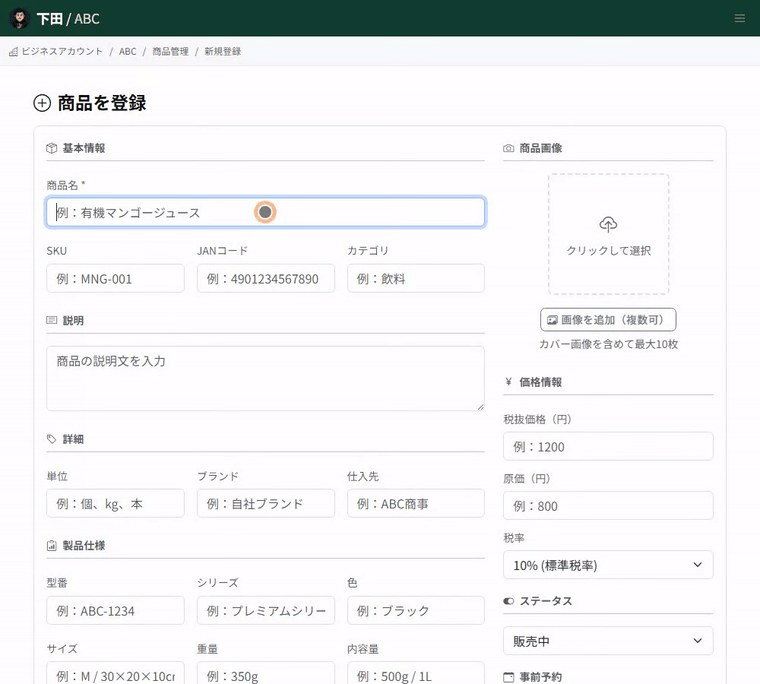Click the 製品仕様 section heading

tap(84, 546)
